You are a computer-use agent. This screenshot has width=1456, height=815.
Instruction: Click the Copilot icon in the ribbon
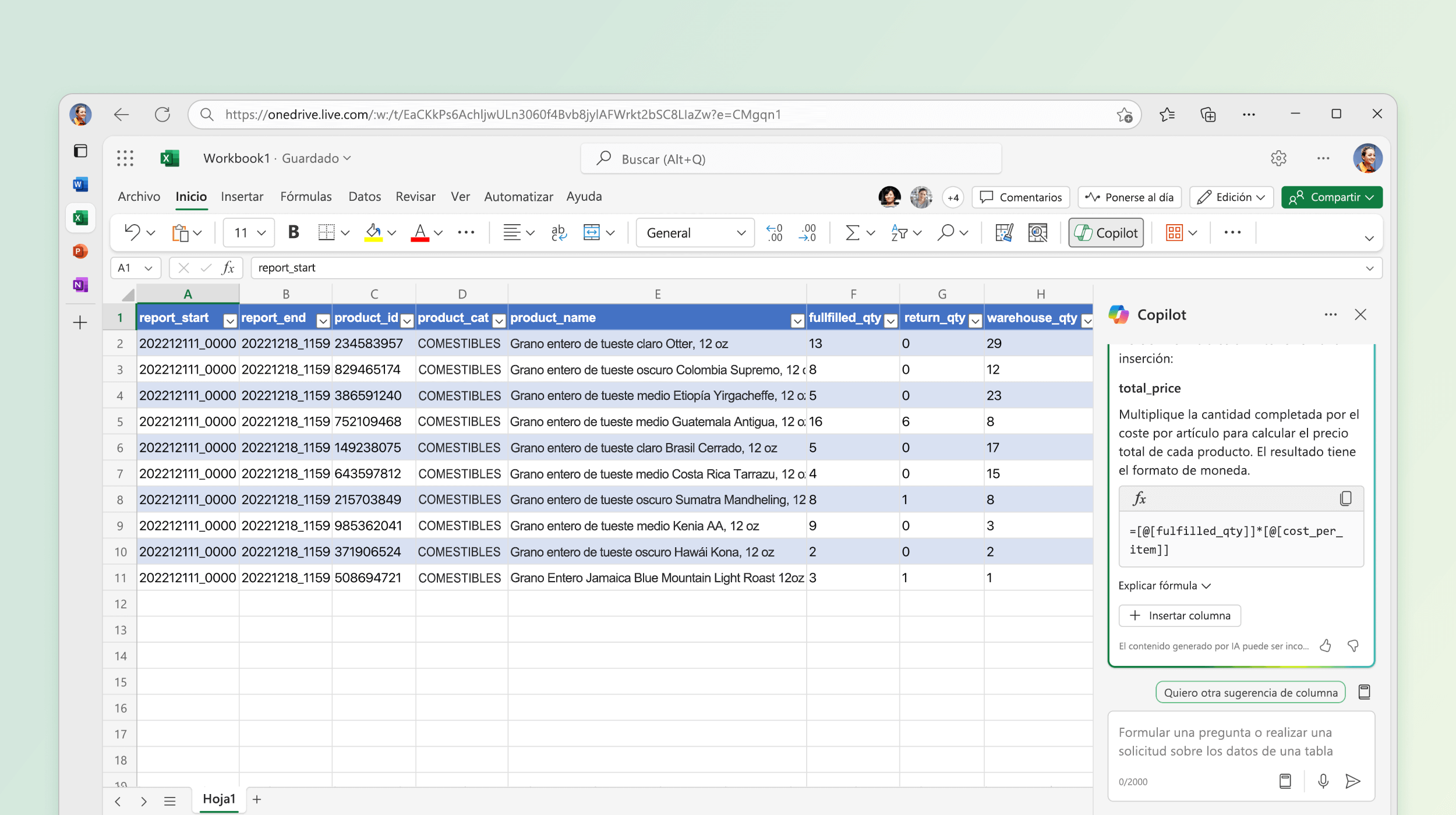1108,234
